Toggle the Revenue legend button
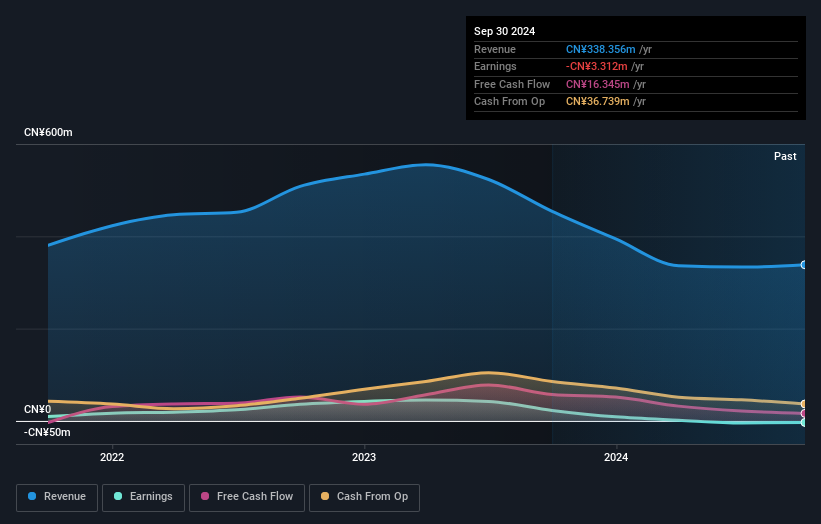The height and width of the screenshot is (524, 821). (57, 497)
